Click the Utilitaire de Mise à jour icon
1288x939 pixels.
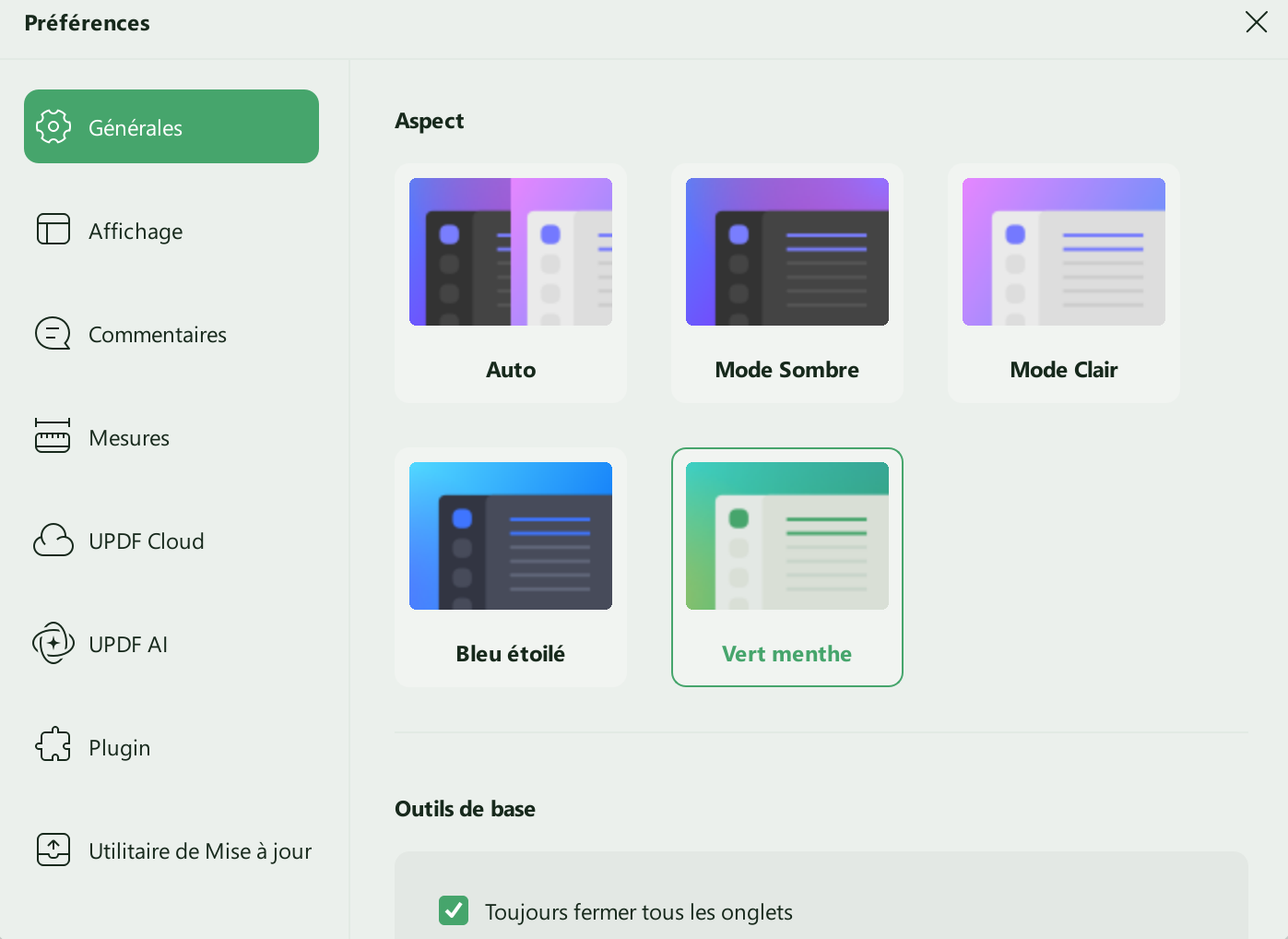click(x=53, y=850)
